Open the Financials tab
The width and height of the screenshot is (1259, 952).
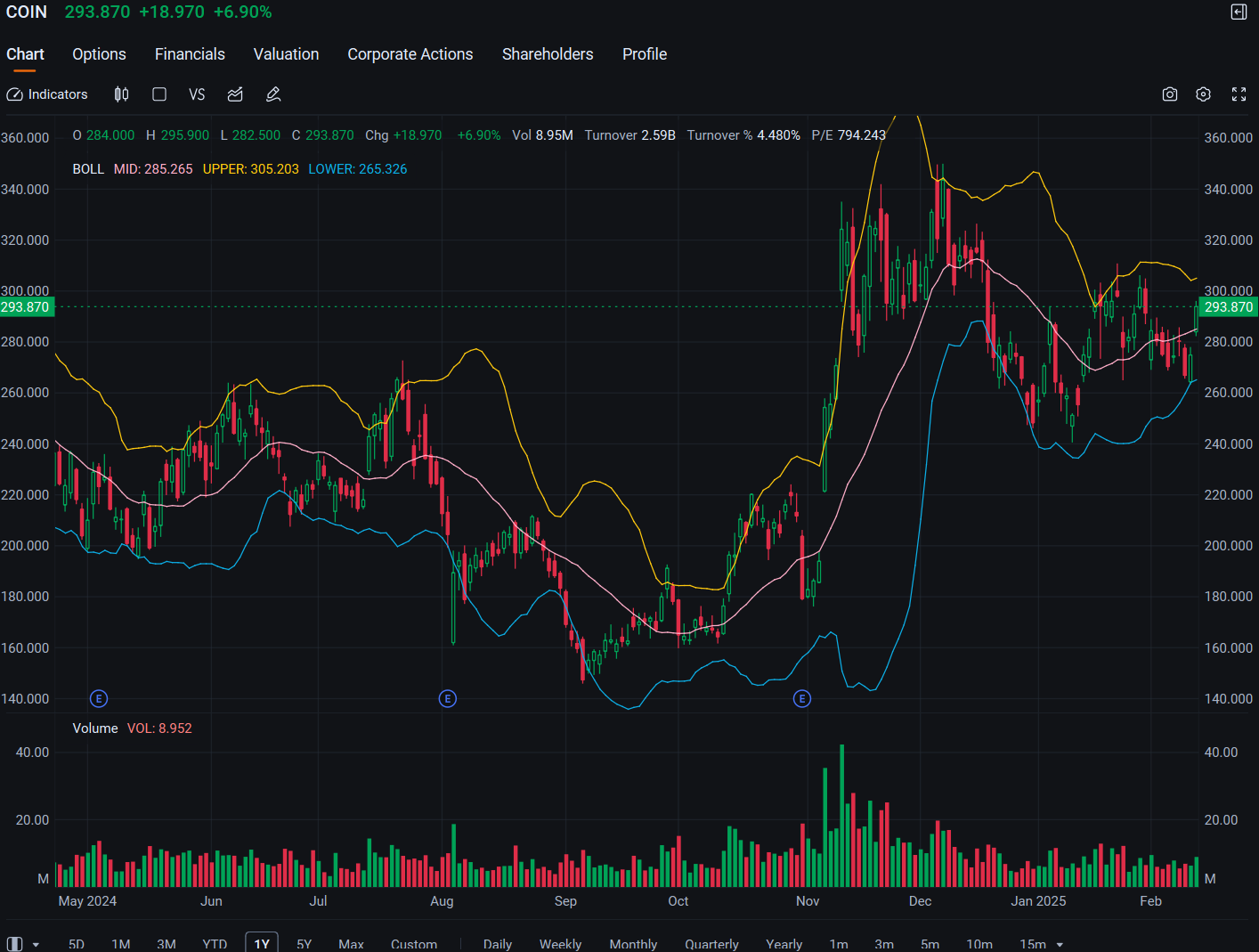click(x=190, y=54)
